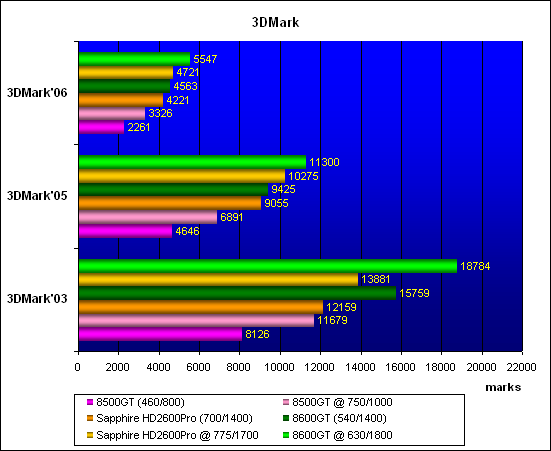
Task: Click legend text "Sapphire HD2600Pro @ 775/1700"
Action: tap(177, 435)
